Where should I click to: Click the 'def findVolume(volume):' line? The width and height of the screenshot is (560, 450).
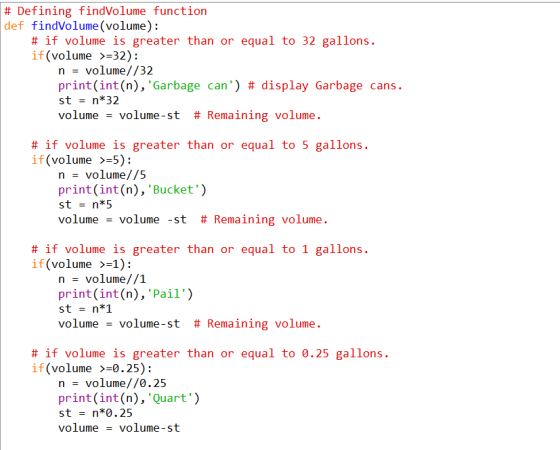pyautogui.click(x=81, y=26)
